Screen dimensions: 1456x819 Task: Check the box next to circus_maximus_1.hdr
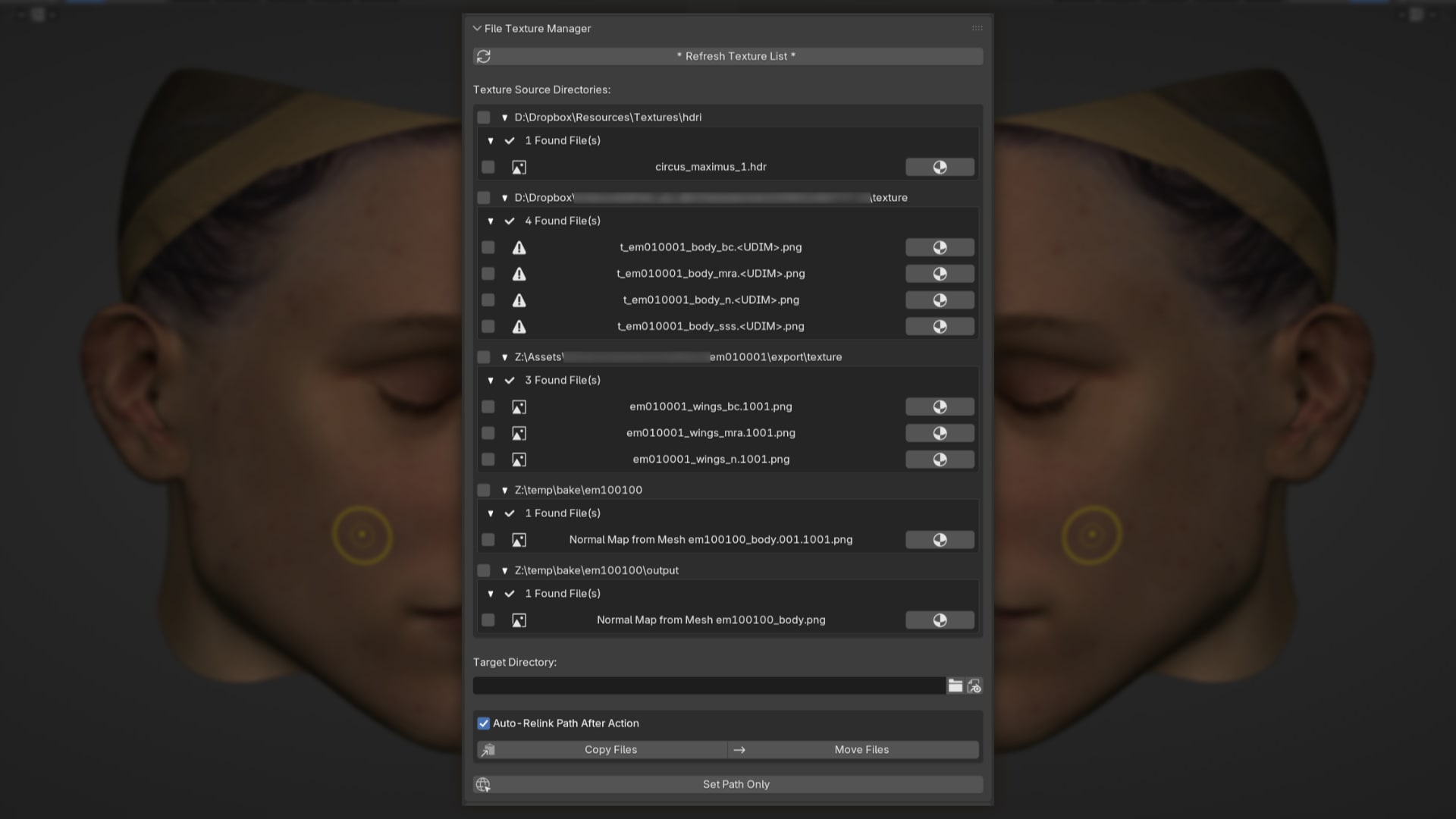coord(488,167)
